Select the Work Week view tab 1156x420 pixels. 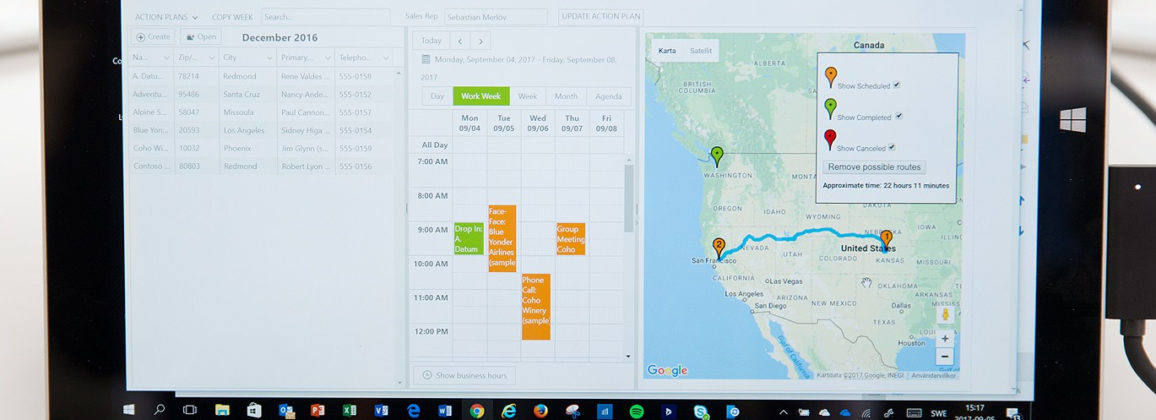click(x=481, y=97)
